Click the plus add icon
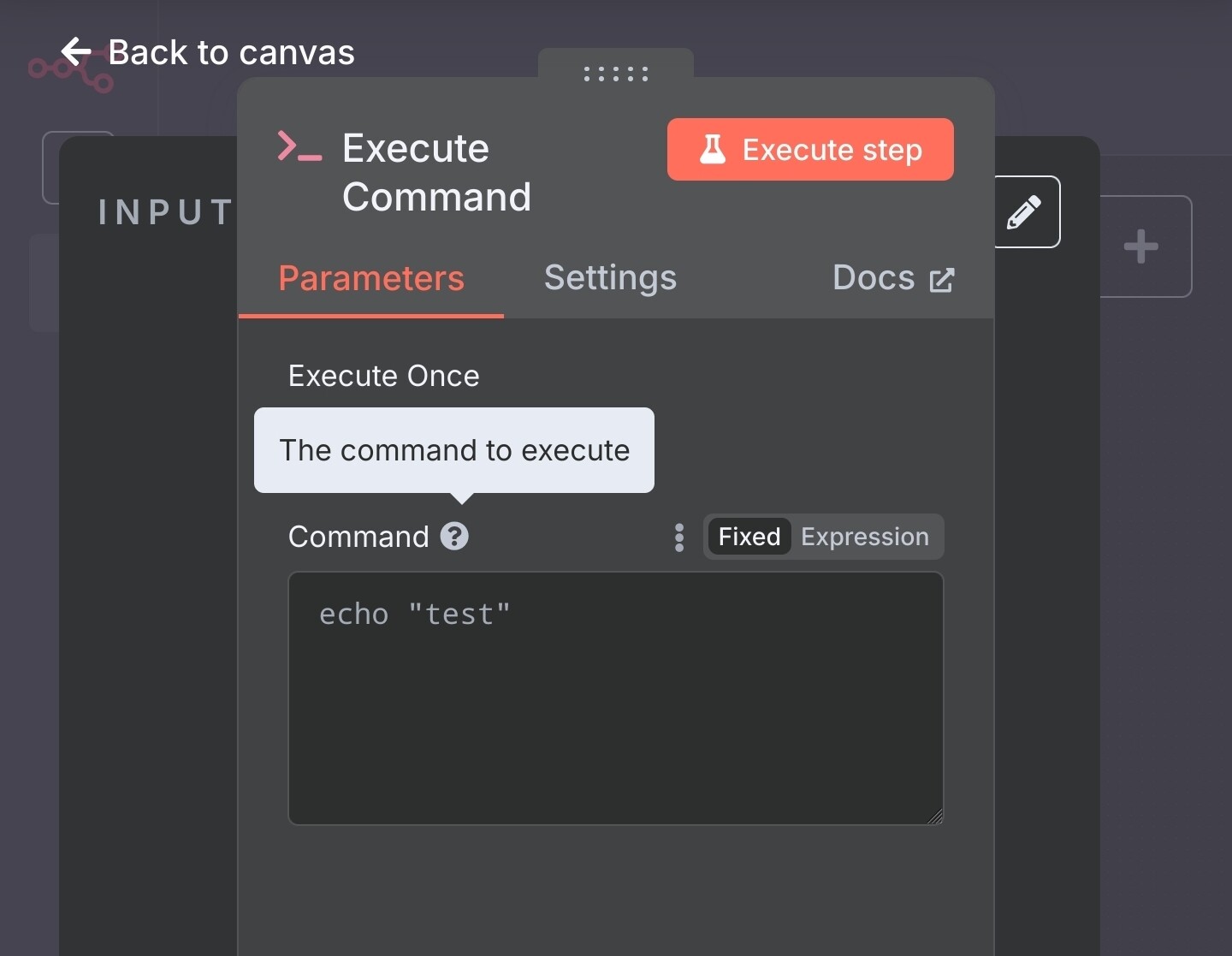 [x=1140, y=246]
